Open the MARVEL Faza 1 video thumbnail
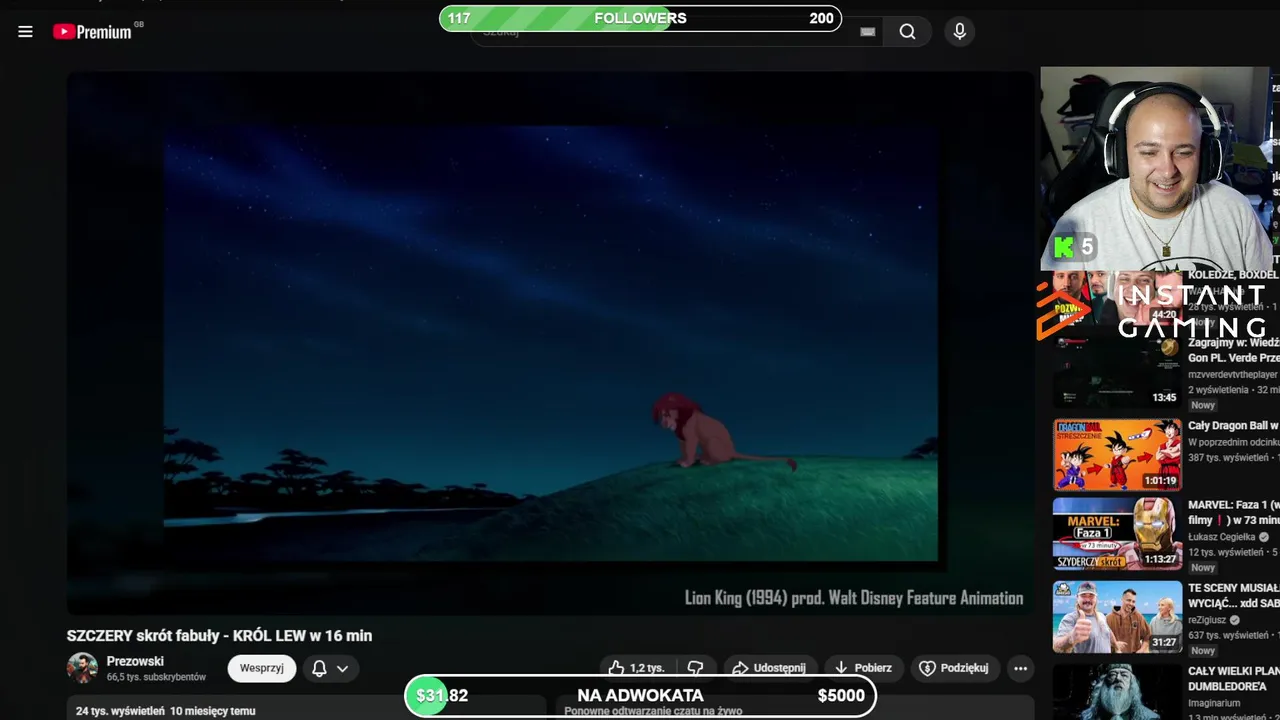 (1117, 534)
